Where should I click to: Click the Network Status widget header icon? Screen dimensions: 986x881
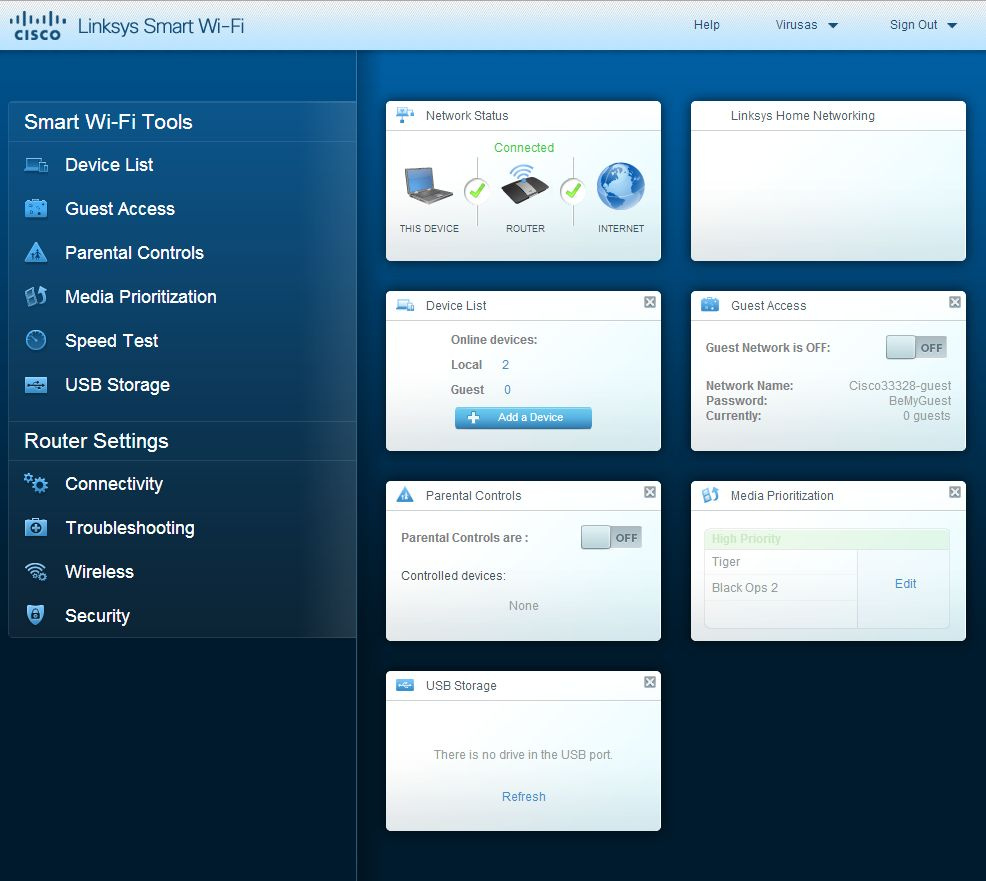coord(405,115)
